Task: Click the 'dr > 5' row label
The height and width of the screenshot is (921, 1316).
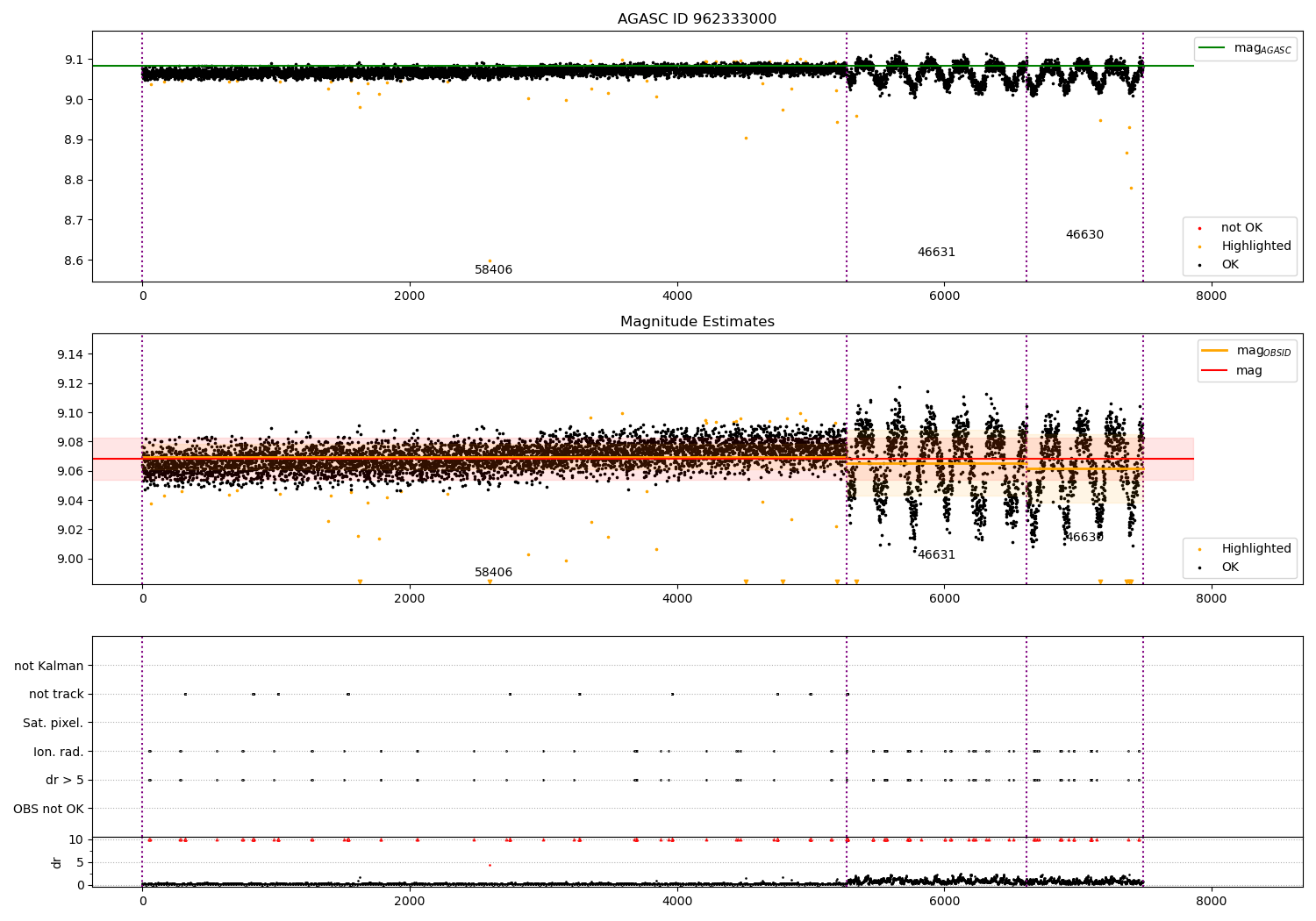Action: (64, 781)
